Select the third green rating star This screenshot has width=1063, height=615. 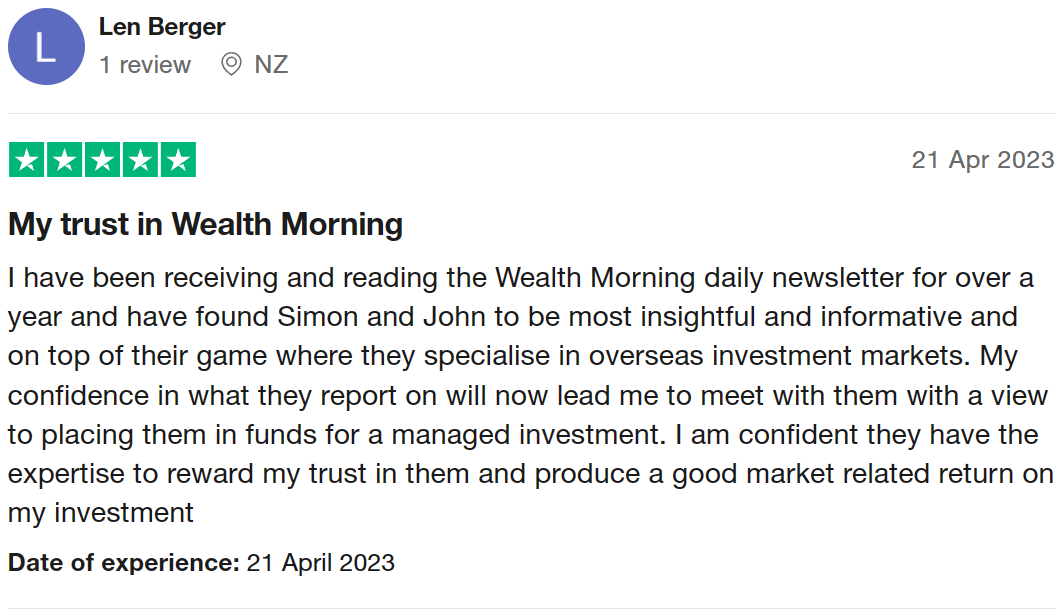pos(102,159)
